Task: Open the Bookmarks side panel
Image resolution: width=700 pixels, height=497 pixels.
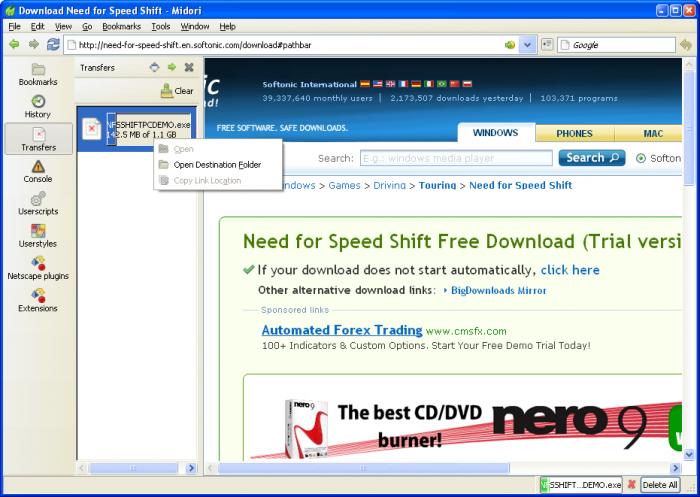Action: tap(38, 75)
